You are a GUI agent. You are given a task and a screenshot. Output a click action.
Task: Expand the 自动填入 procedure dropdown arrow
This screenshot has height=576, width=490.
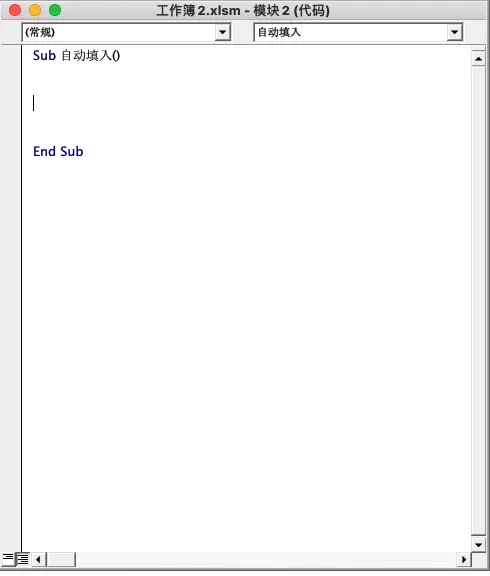tap(454, 32)
